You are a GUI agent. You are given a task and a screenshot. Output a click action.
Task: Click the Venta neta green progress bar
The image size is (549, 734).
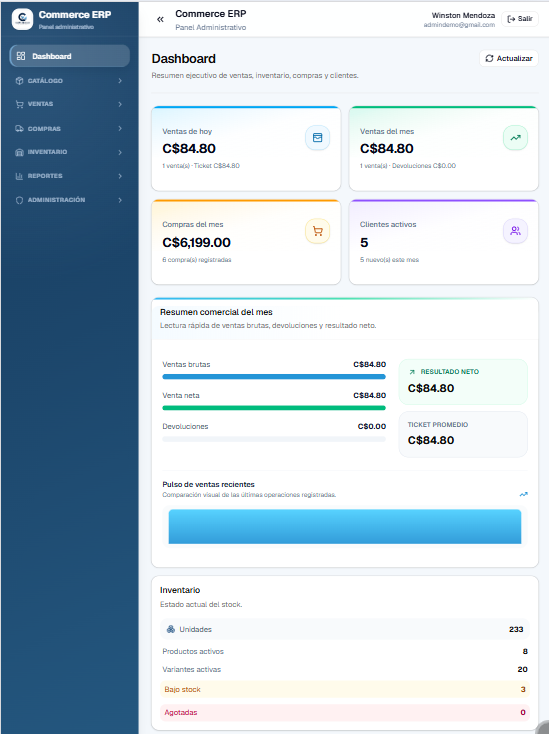pyautogui.click(x=274, y=408)
